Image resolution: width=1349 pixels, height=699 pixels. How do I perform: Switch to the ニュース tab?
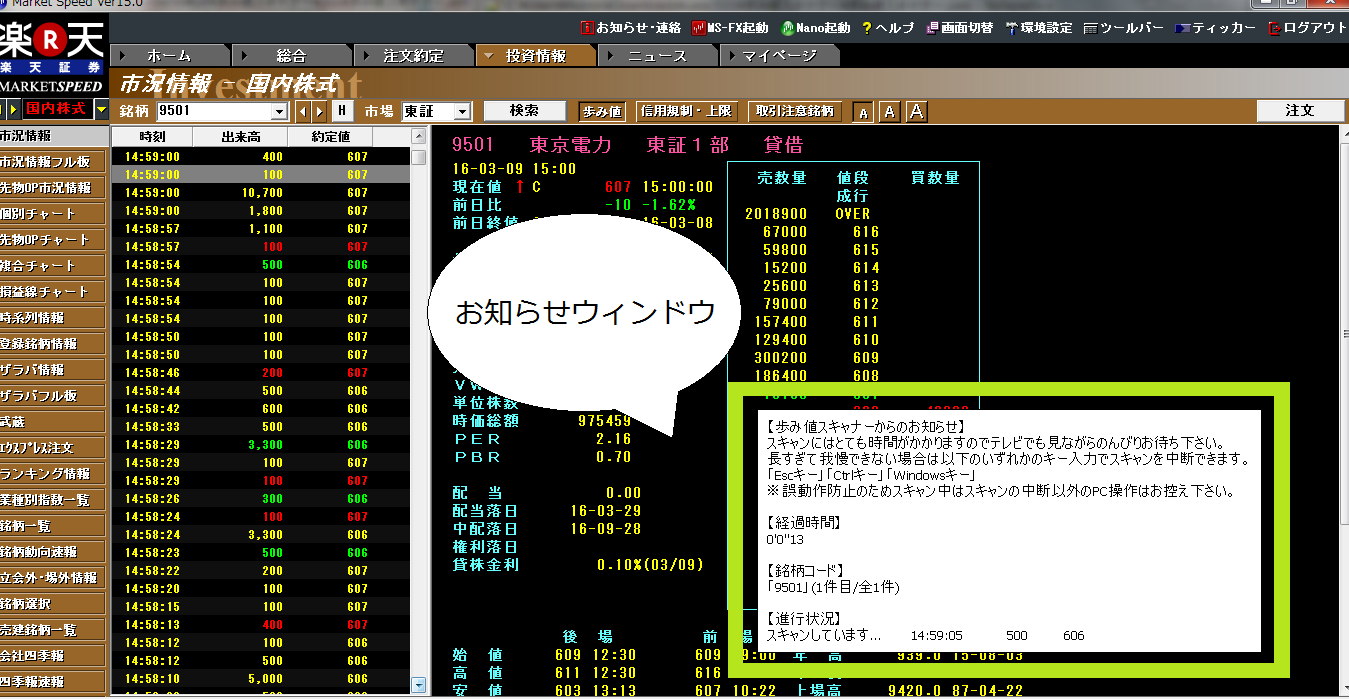pos(657,56)
